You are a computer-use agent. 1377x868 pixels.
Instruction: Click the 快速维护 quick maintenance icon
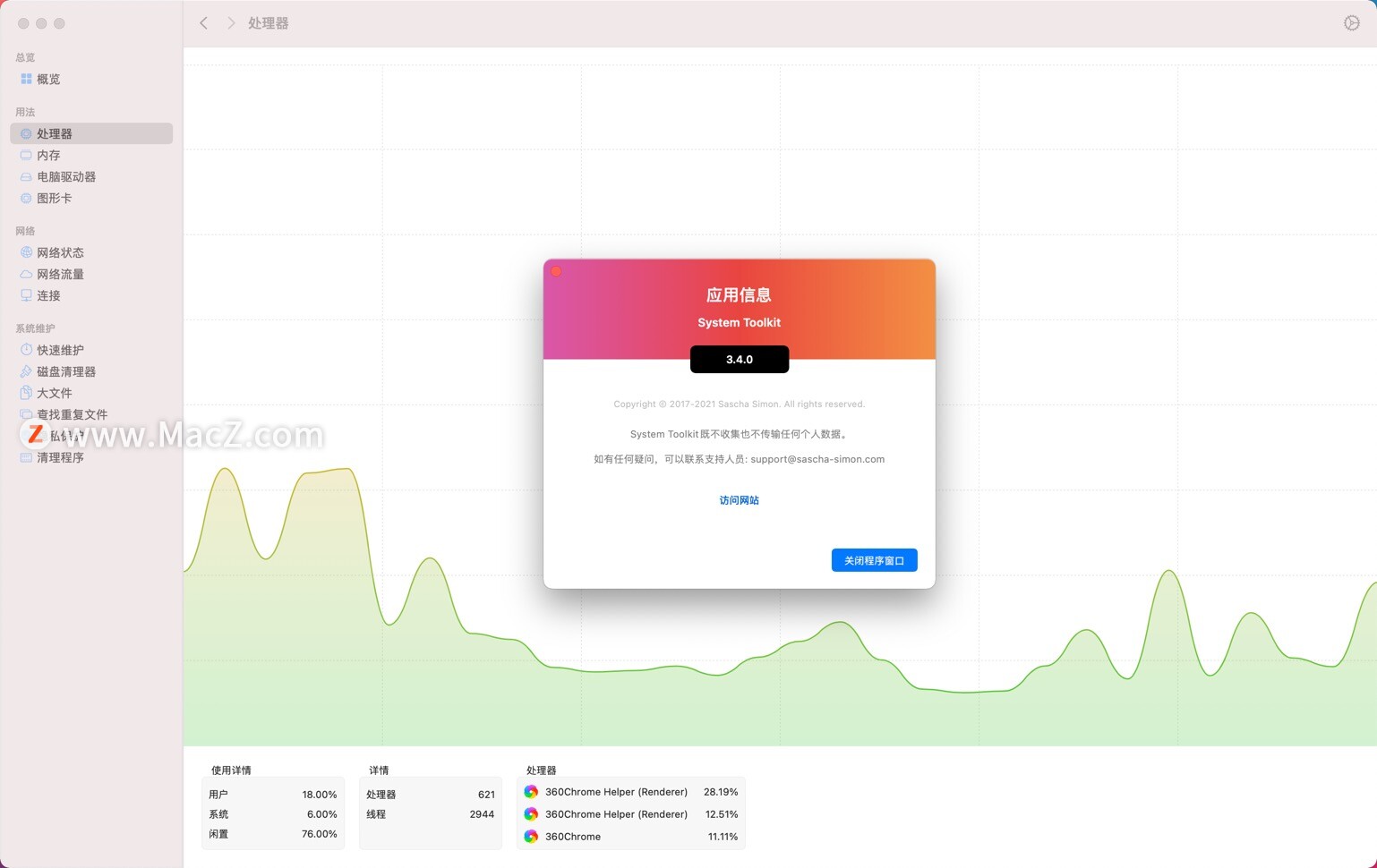[26, 350]
